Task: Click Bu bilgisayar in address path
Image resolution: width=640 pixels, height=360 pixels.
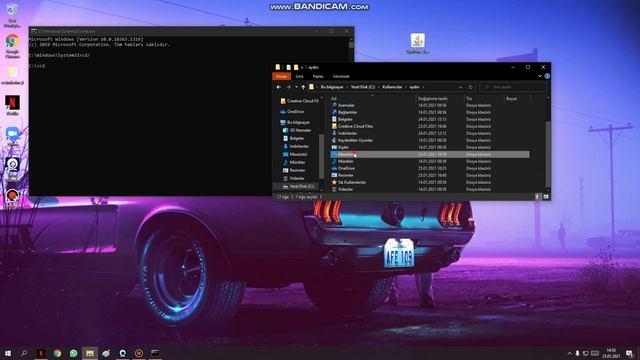Action: tap(332, 87)
